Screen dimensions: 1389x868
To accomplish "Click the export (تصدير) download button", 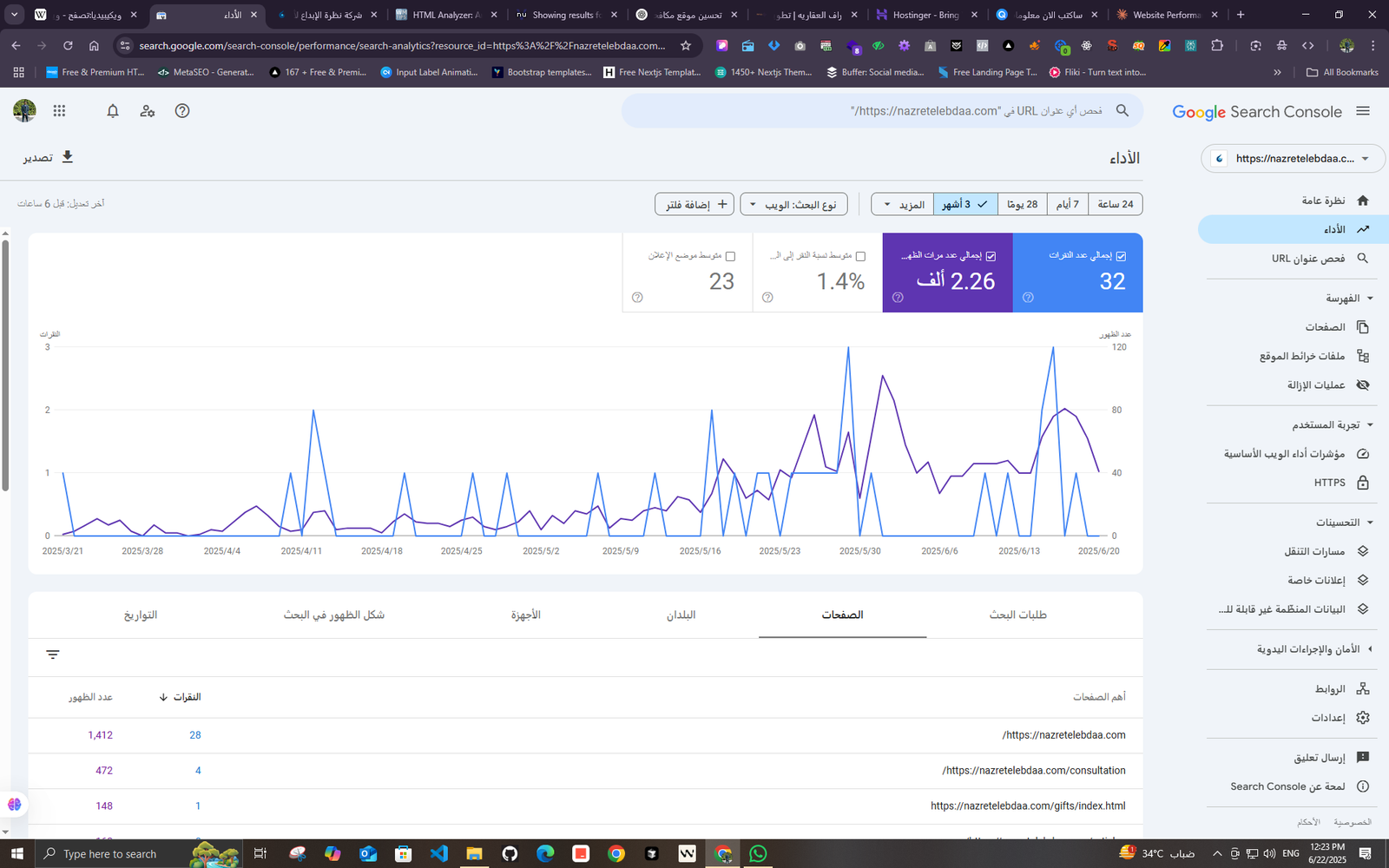I will (49, 157).
